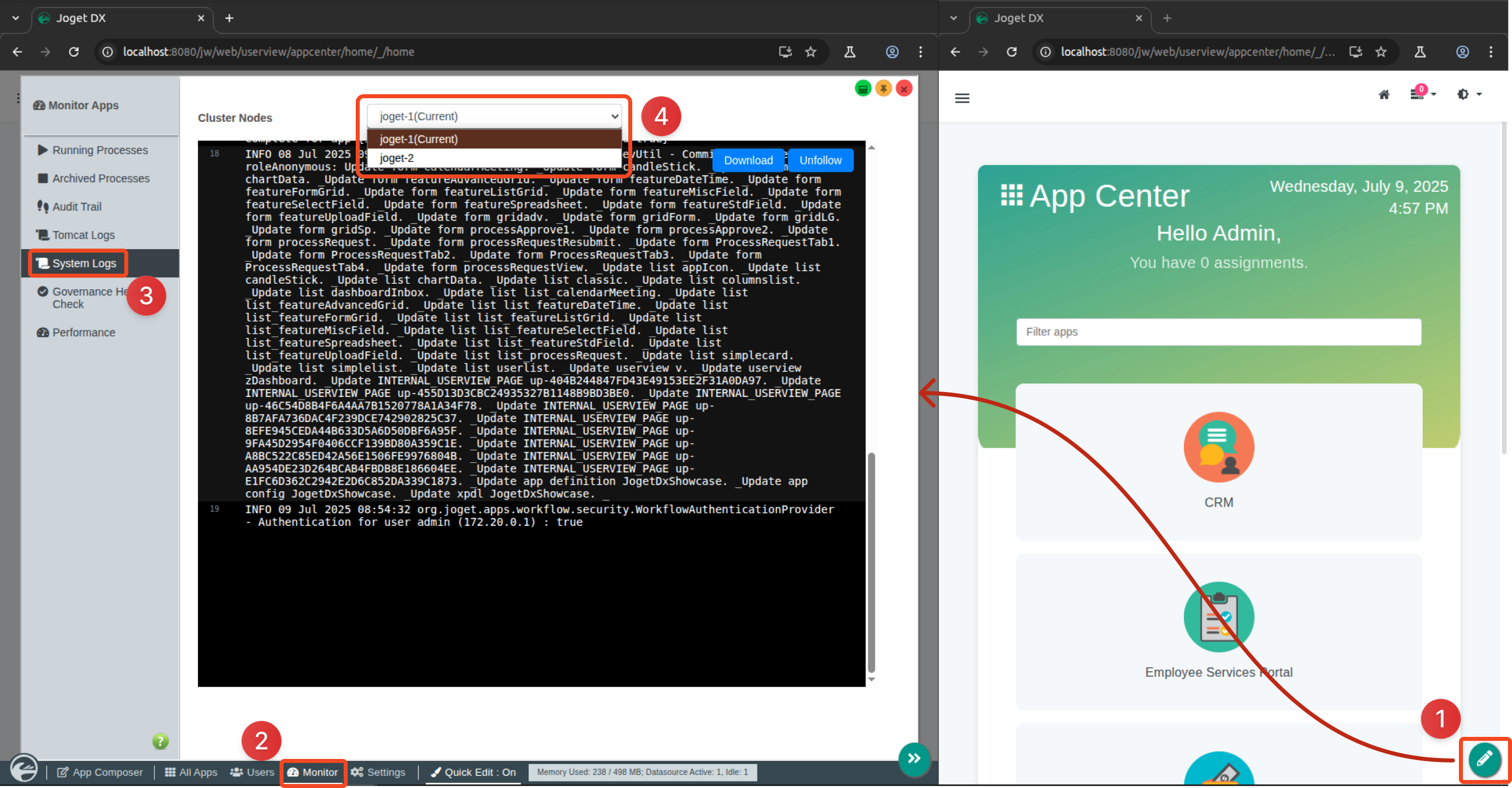Click address bar in right browser
The width and height of the screenshot is (1512, 788).
(1197, 52)
